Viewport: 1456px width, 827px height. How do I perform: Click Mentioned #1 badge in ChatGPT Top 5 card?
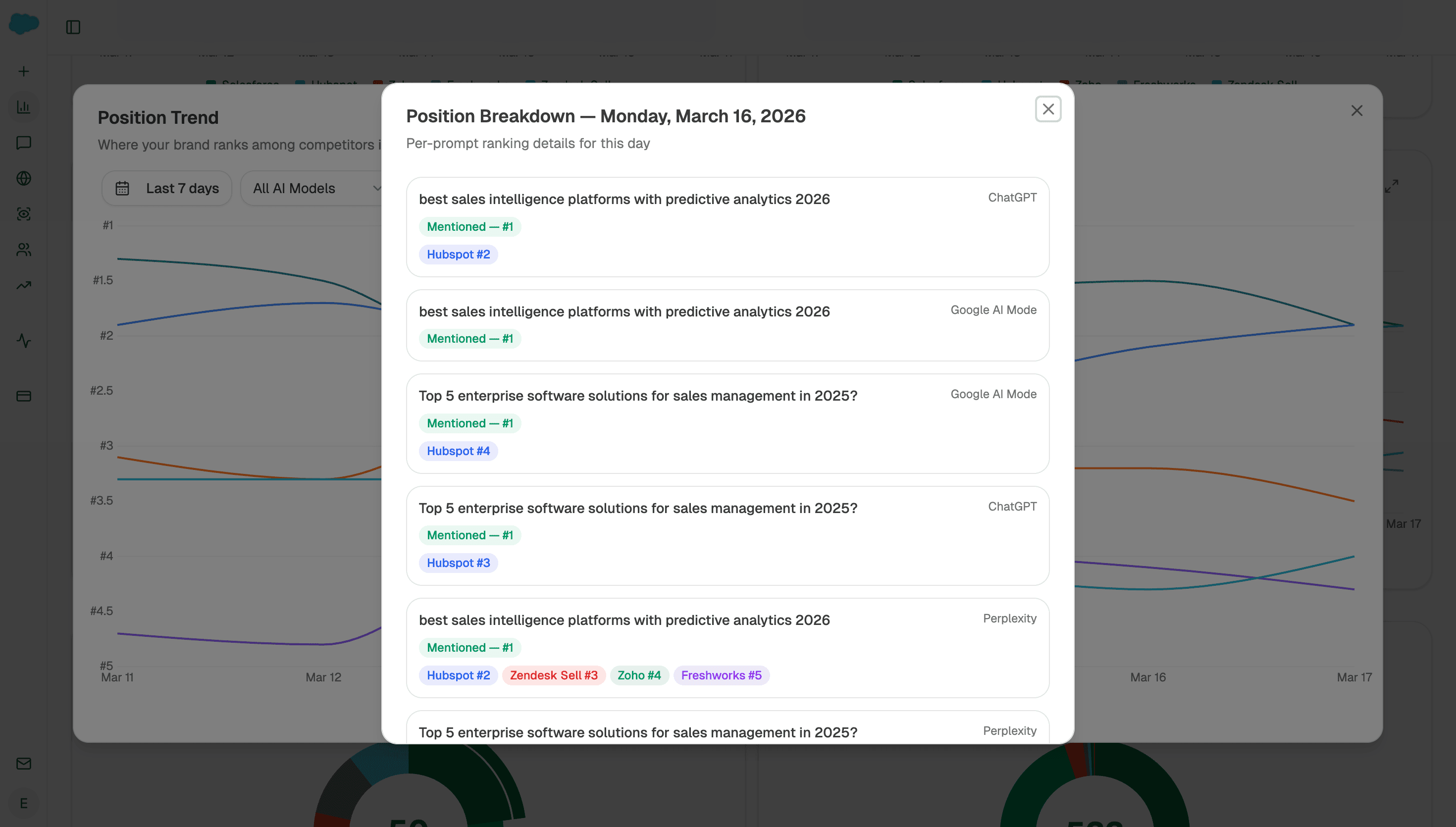click(x=470, y=535)
